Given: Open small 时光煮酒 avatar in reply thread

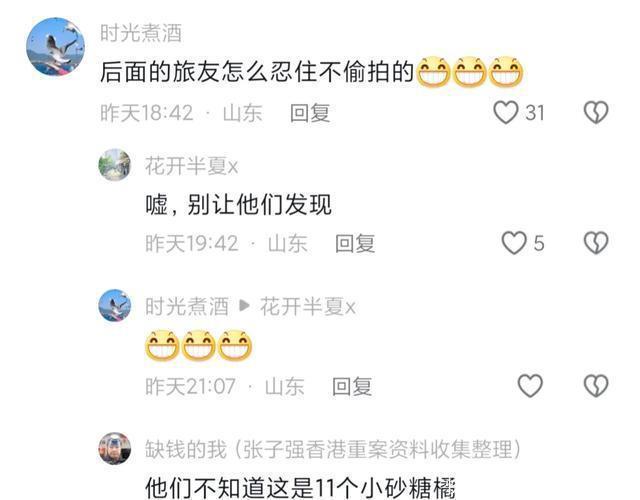Looking at the screenshot, I should (x=115, y=305).
